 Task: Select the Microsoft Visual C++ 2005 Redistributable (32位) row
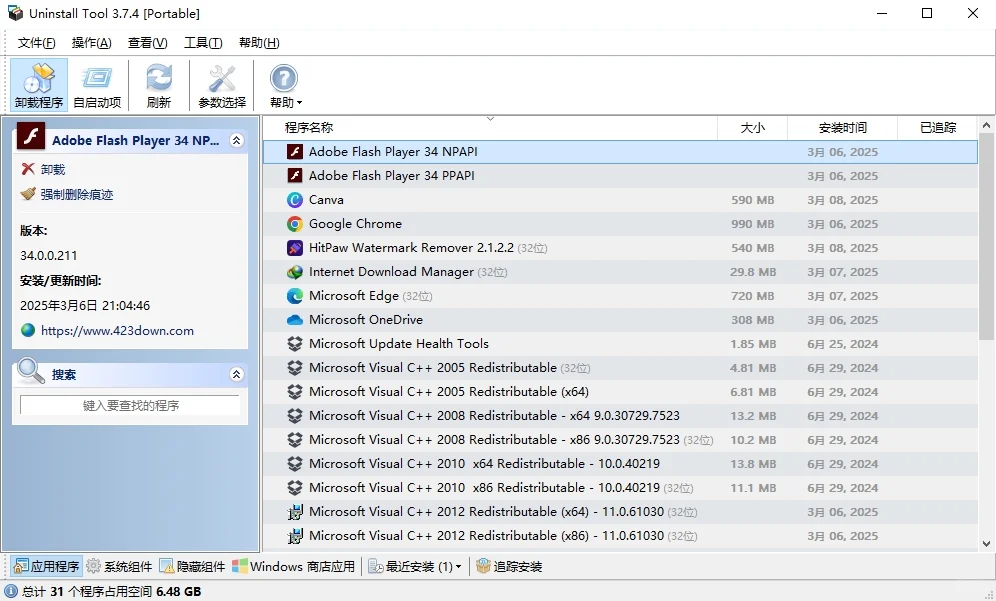[621, 368]
